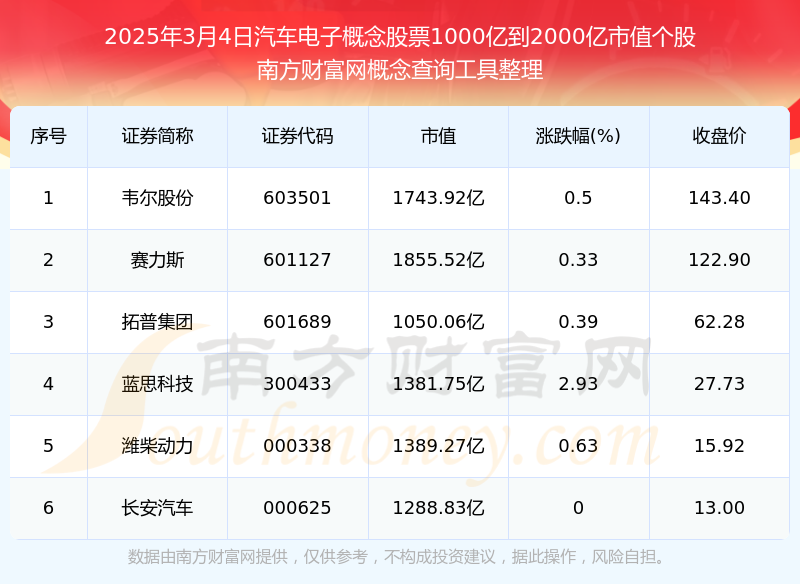This screenshot has height=584, width=800.
Task: Click serial number '4' of 蓝思科技 row
Action: click(48, 384)
